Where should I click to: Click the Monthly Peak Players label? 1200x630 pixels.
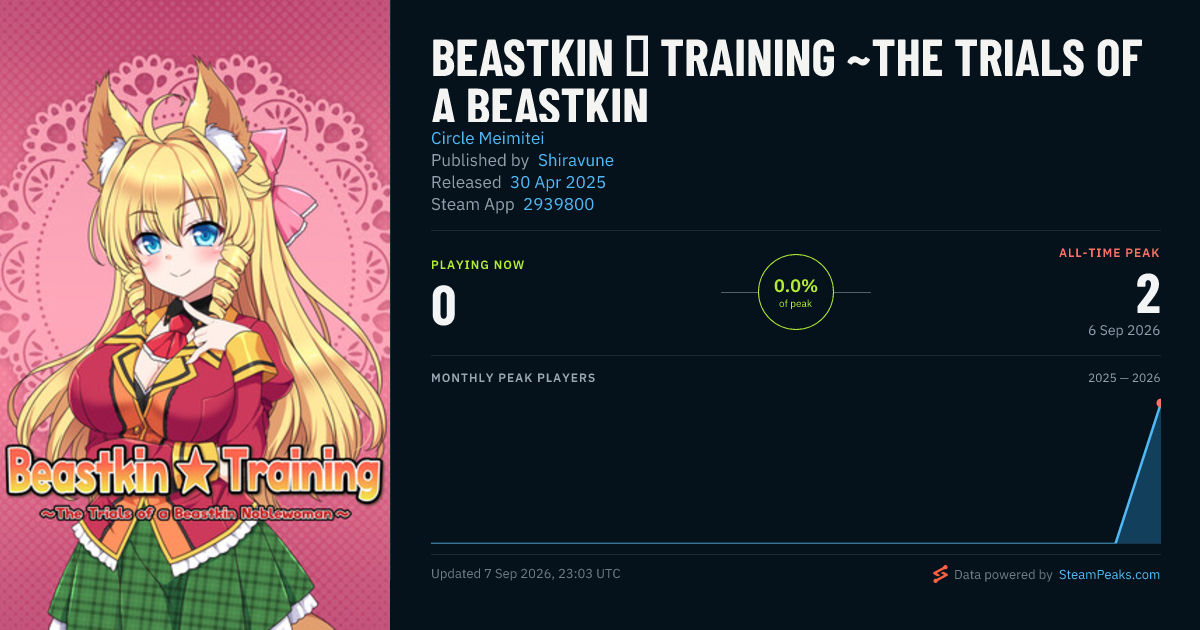[513, 378]
